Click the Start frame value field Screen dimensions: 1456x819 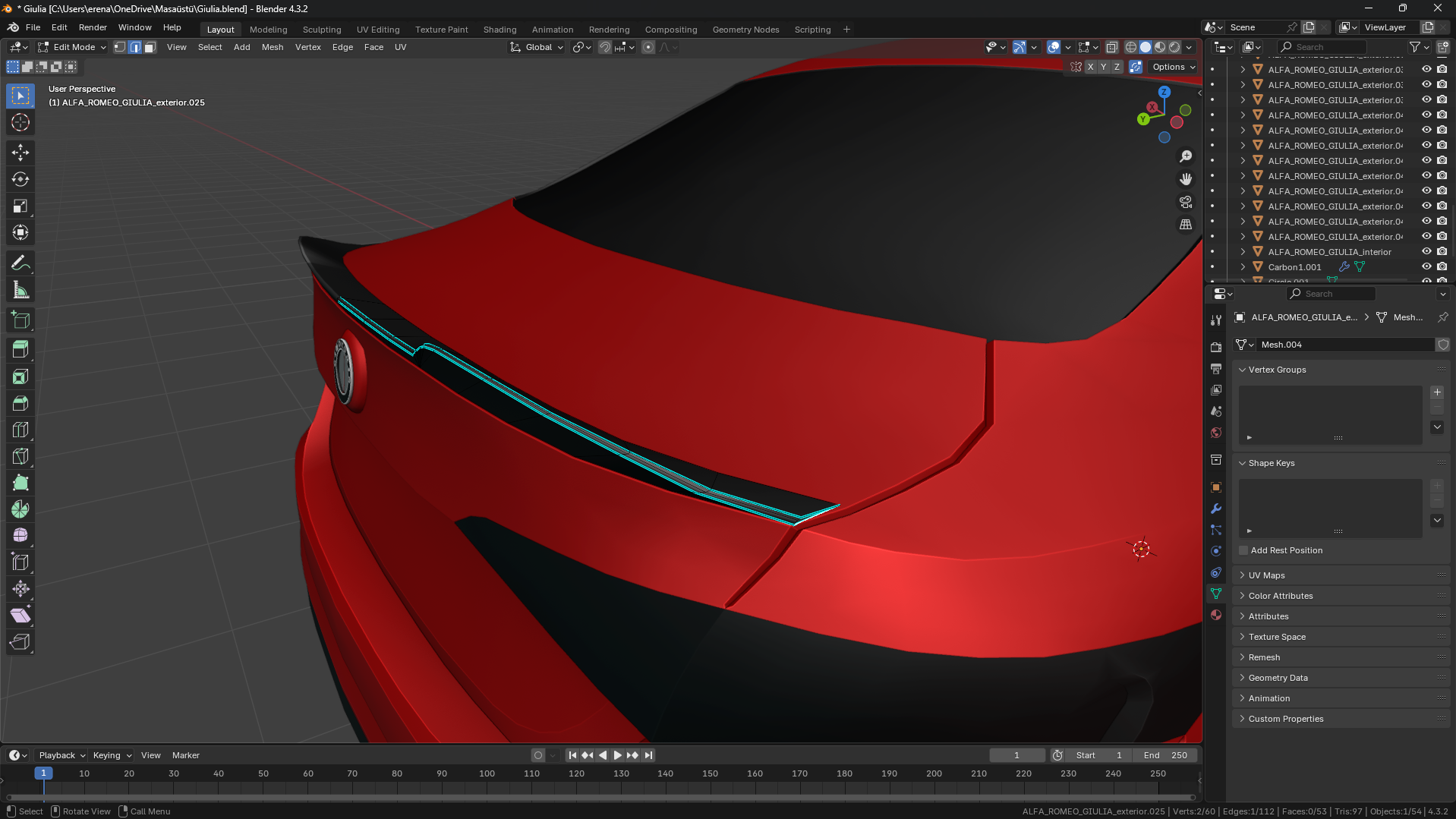point(1099,755)
